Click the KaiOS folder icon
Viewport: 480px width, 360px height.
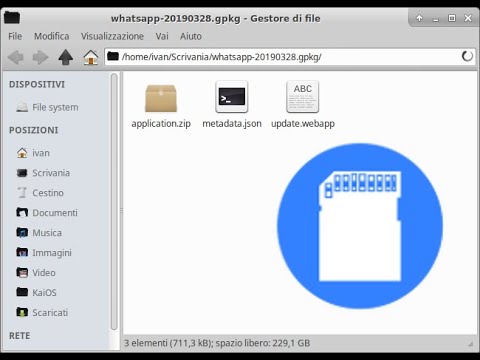(22, 292)
